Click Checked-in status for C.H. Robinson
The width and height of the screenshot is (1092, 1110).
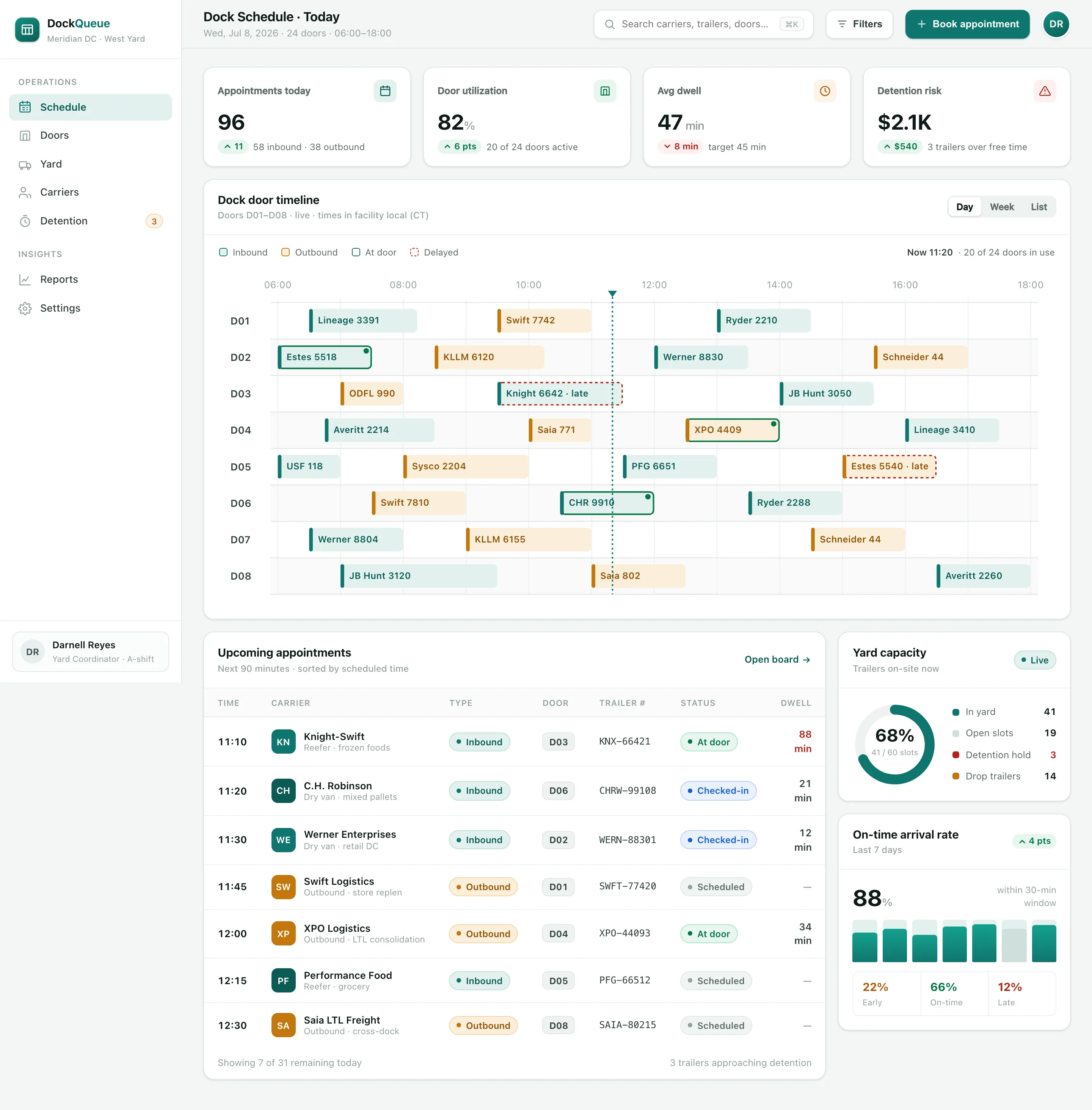pos(718,791)
